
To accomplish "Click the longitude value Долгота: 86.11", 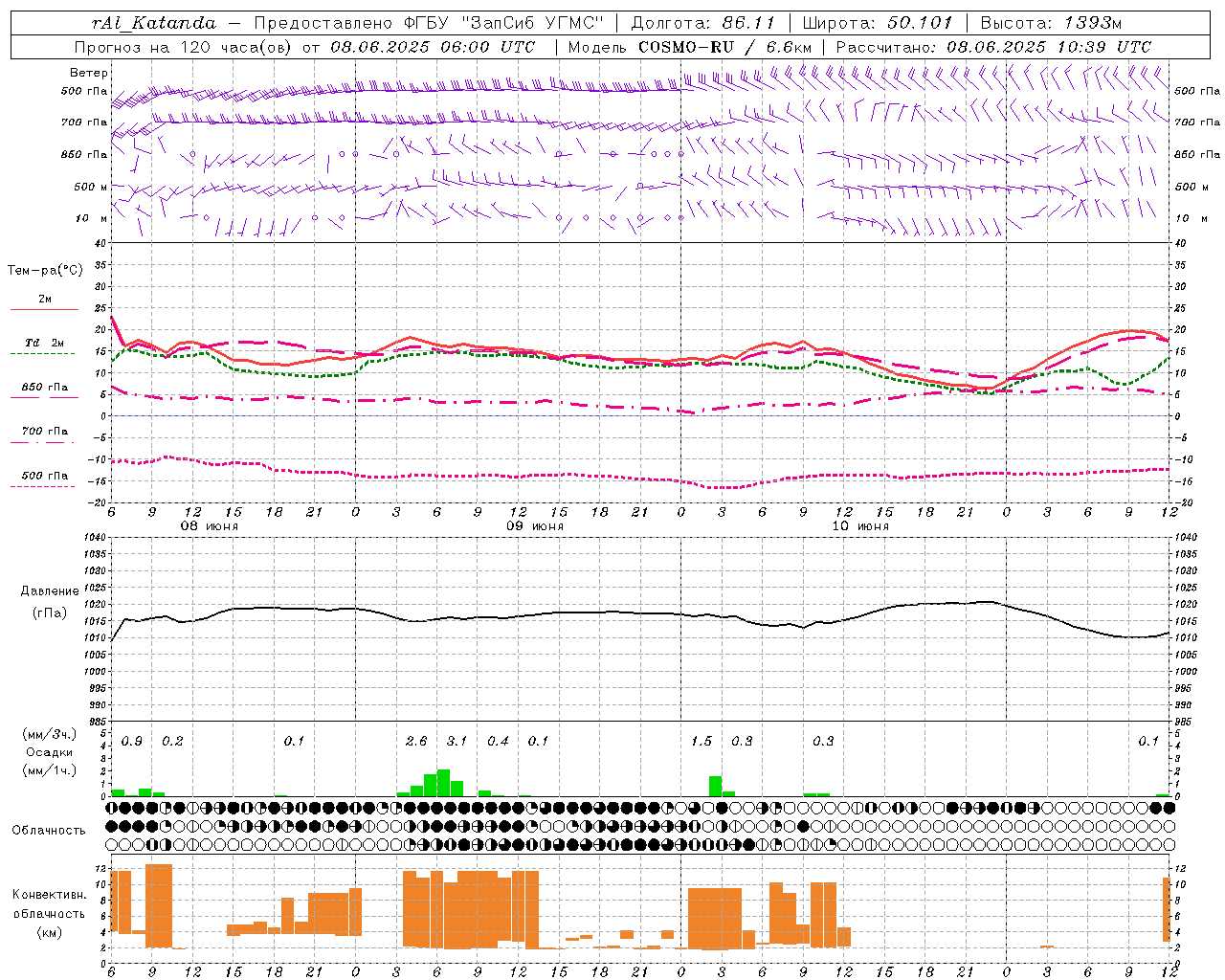I will coord(702,23).
